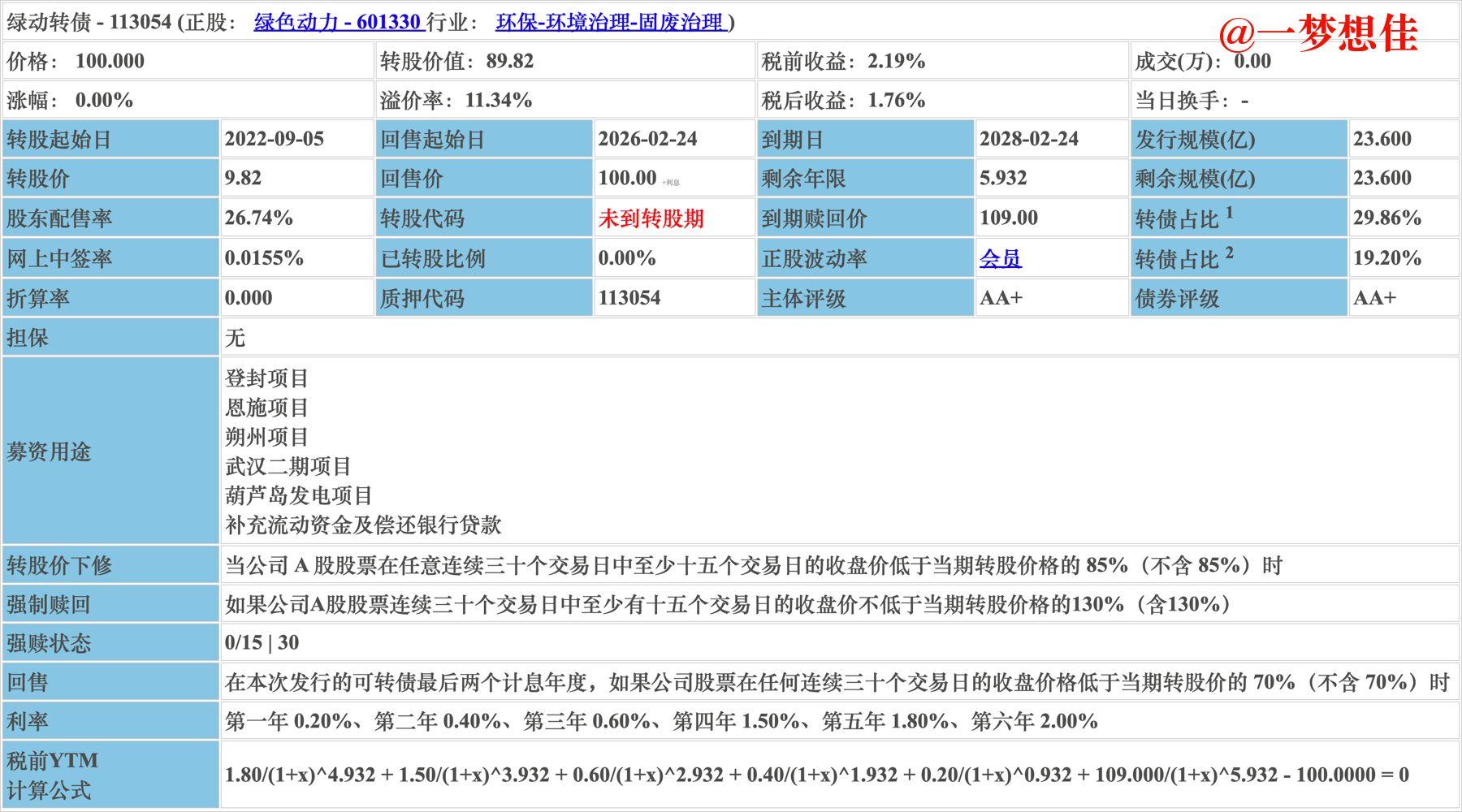Click the 到期日 label cell
1462x812 pixels.
(x=865, y=139)
